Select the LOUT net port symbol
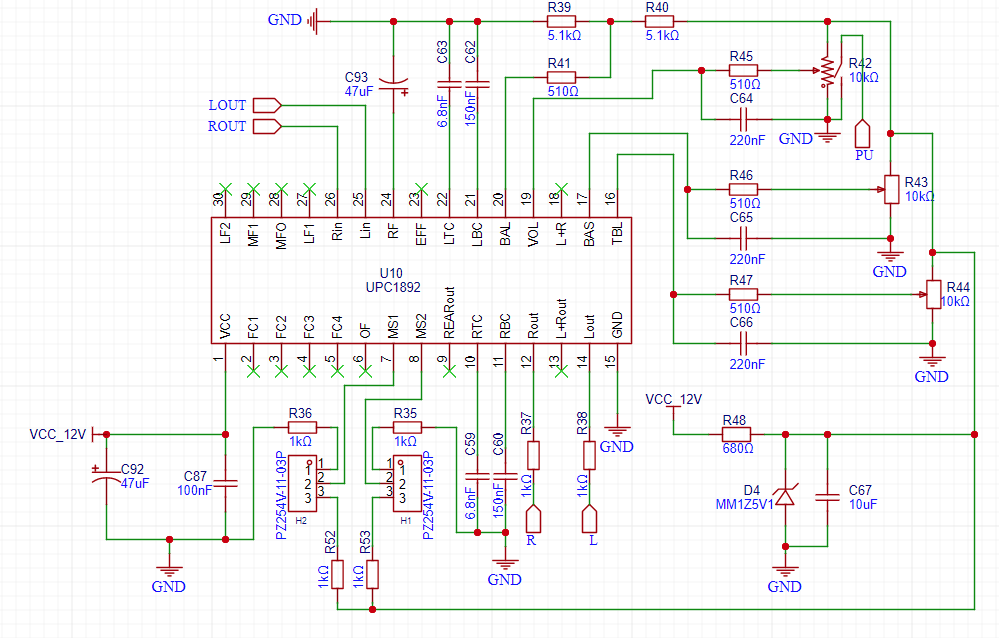This screenshot has height=638, width=999. click(x=267, y=105)
